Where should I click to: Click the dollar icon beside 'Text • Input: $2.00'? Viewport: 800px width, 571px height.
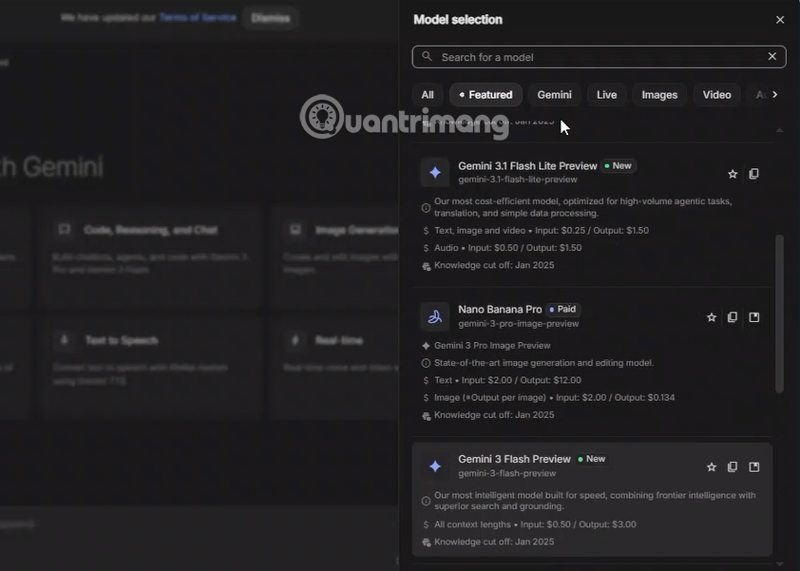426,380
